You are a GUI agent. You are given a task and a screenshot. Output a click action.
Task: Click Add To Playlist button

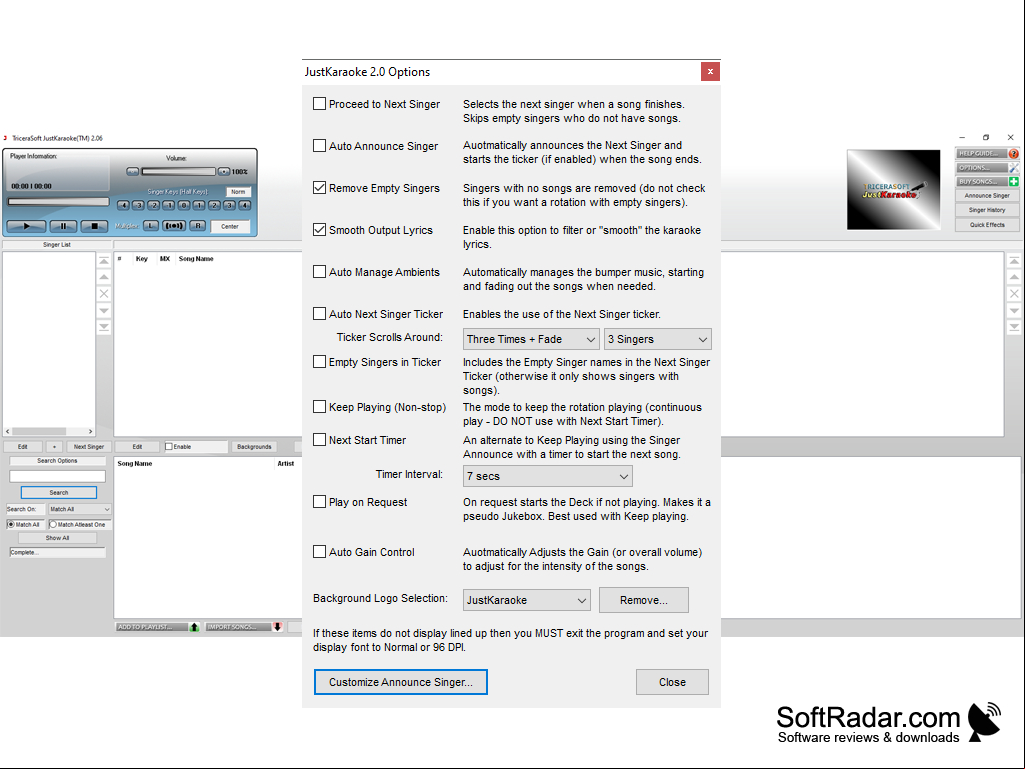click(158, 627)
